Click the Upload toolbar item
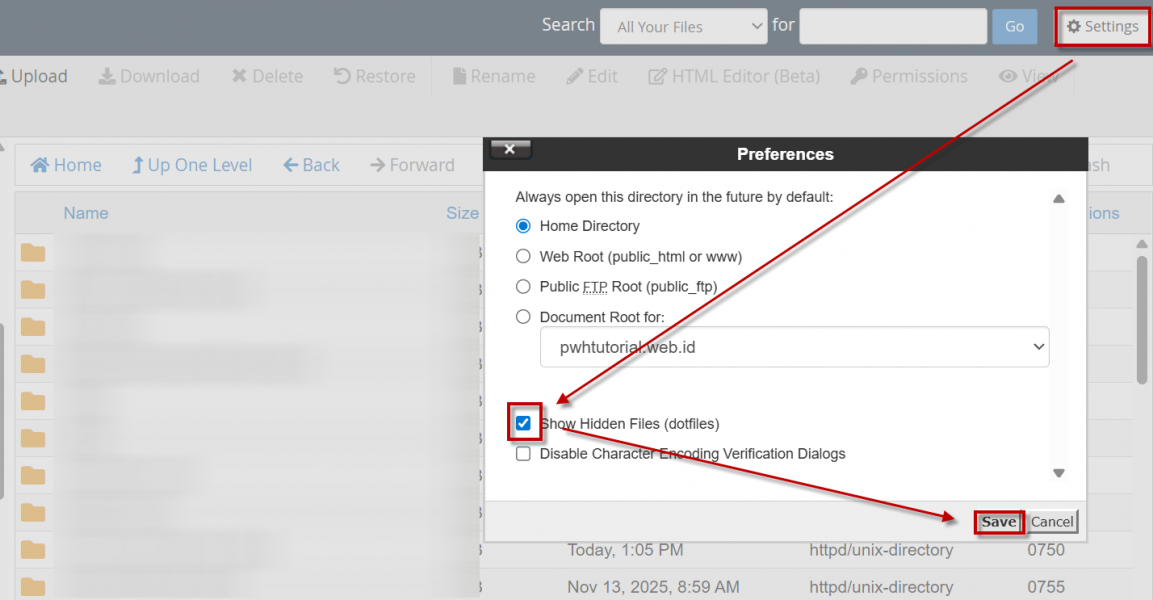This screenshot has width=1153, height=600. 38,76
